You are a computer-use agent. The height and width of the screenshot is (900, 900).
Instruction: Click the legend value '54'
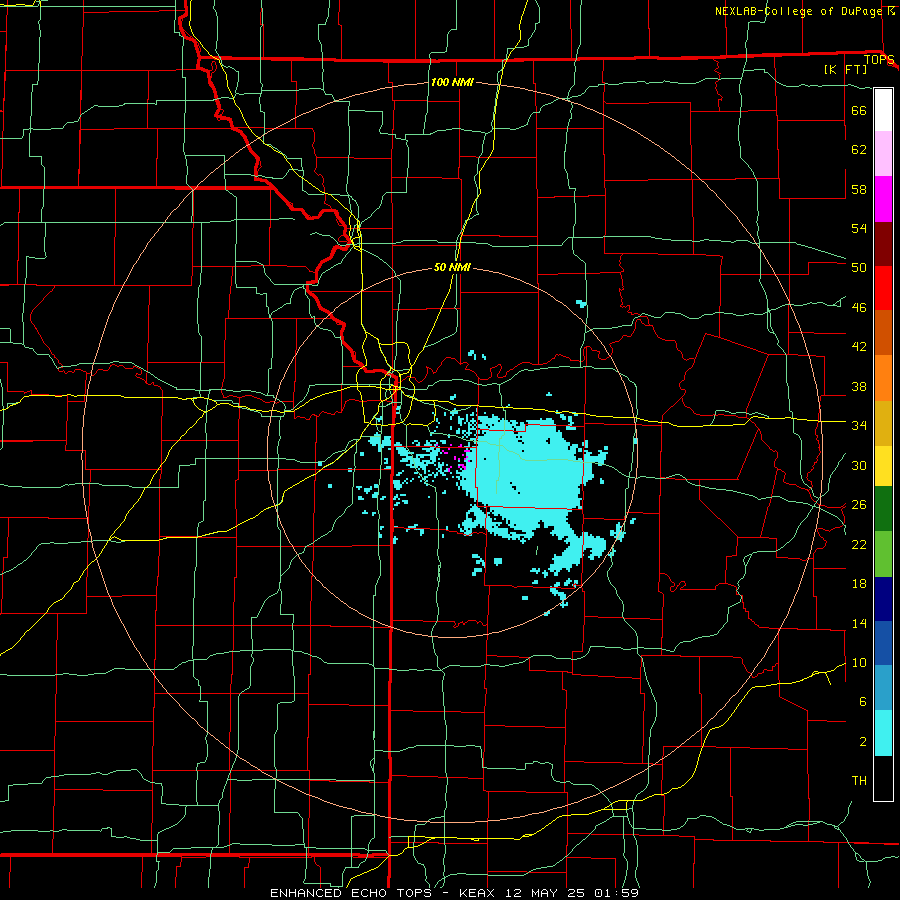tap(859, 228)
